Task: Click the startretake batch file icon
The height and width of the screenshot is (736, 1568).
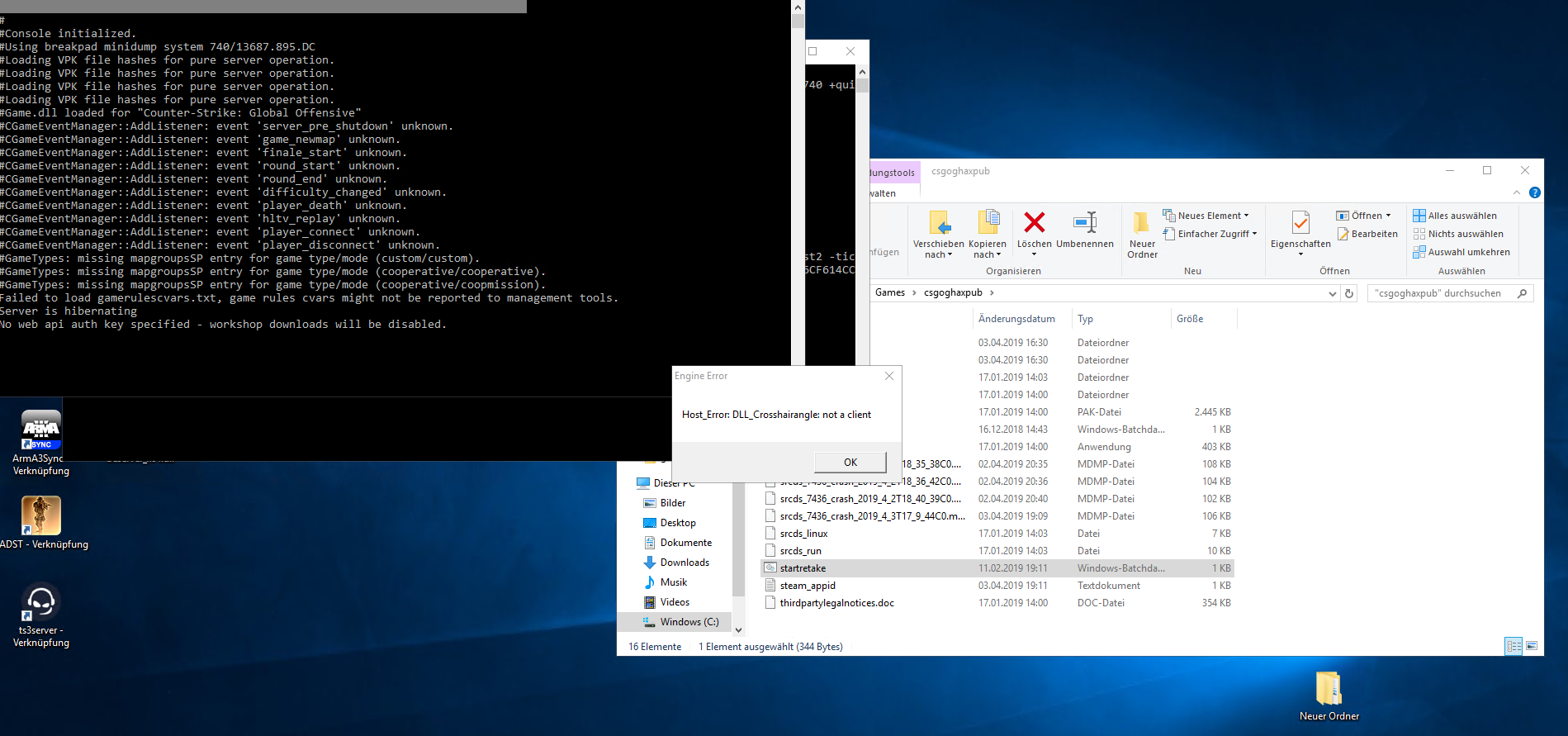Action: click(x=770, y=568)
